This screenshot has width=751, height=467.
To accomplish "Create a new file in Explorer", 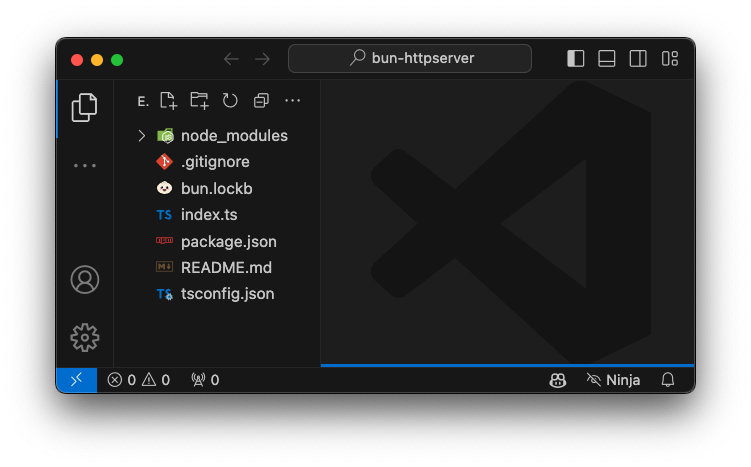I will 168,101.
